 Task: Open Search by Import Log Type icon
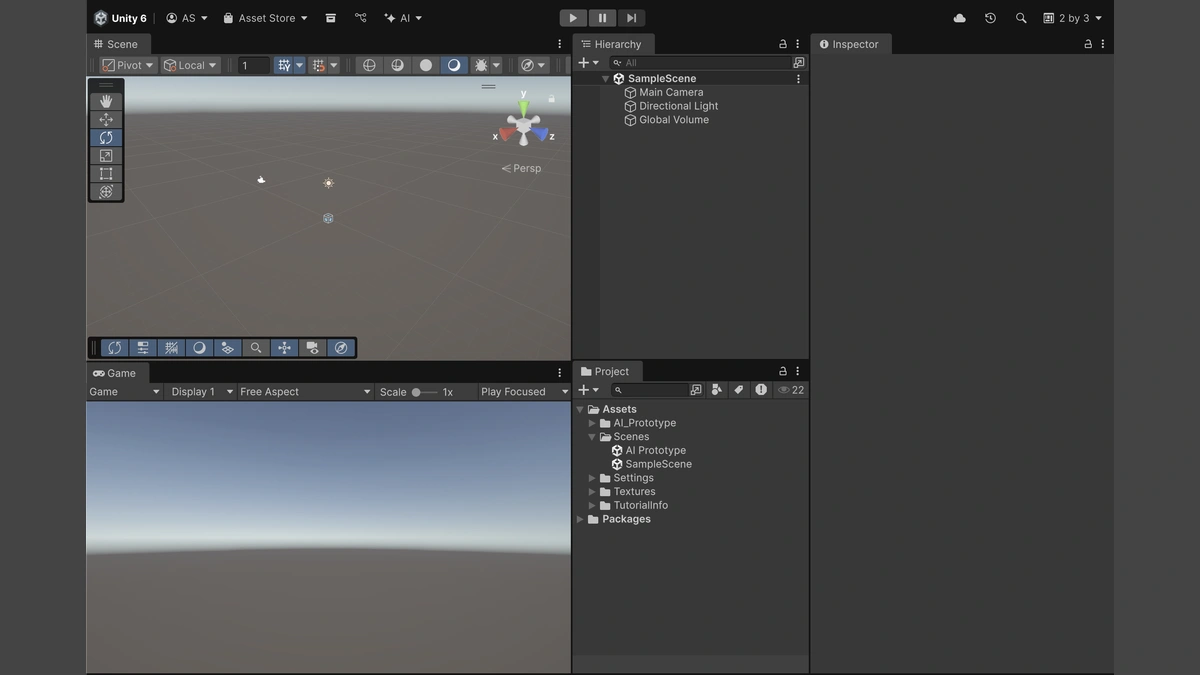click(x=761, y=390)
